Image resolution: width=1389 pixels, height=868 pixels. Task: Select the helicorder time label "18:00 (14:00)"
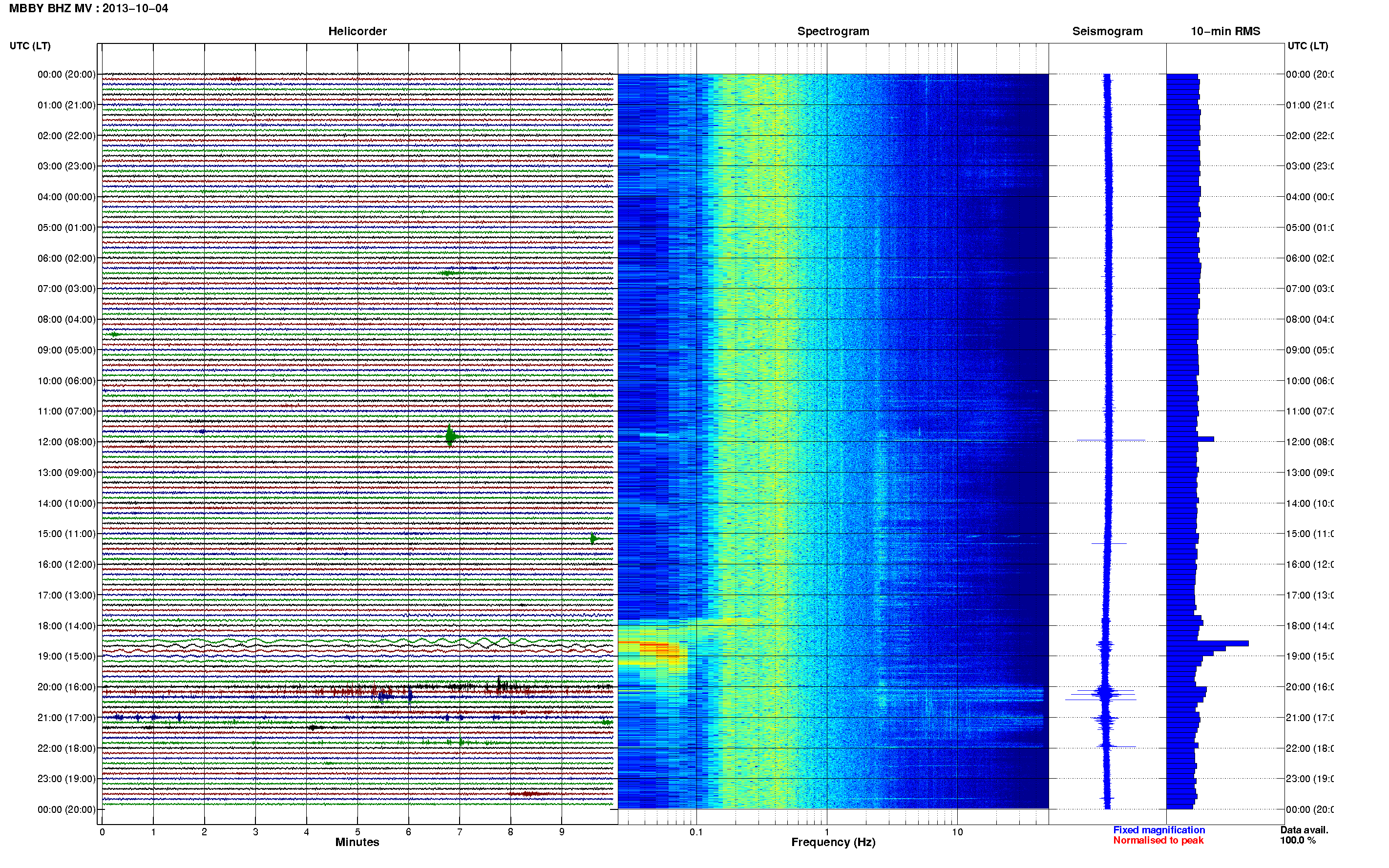(66, 626)
